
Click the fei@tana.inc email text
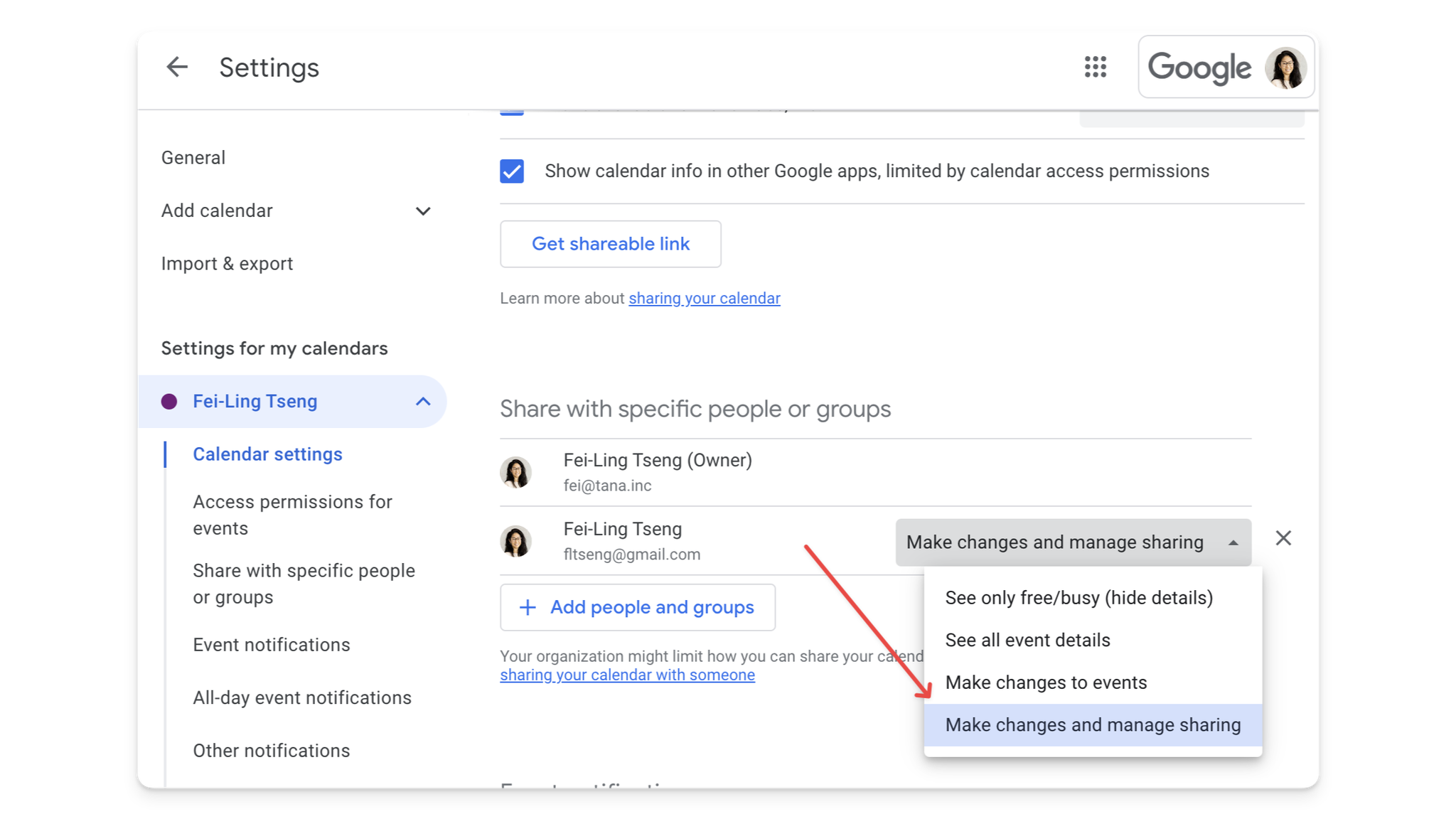pyautogui.click(x=607, y=486)
